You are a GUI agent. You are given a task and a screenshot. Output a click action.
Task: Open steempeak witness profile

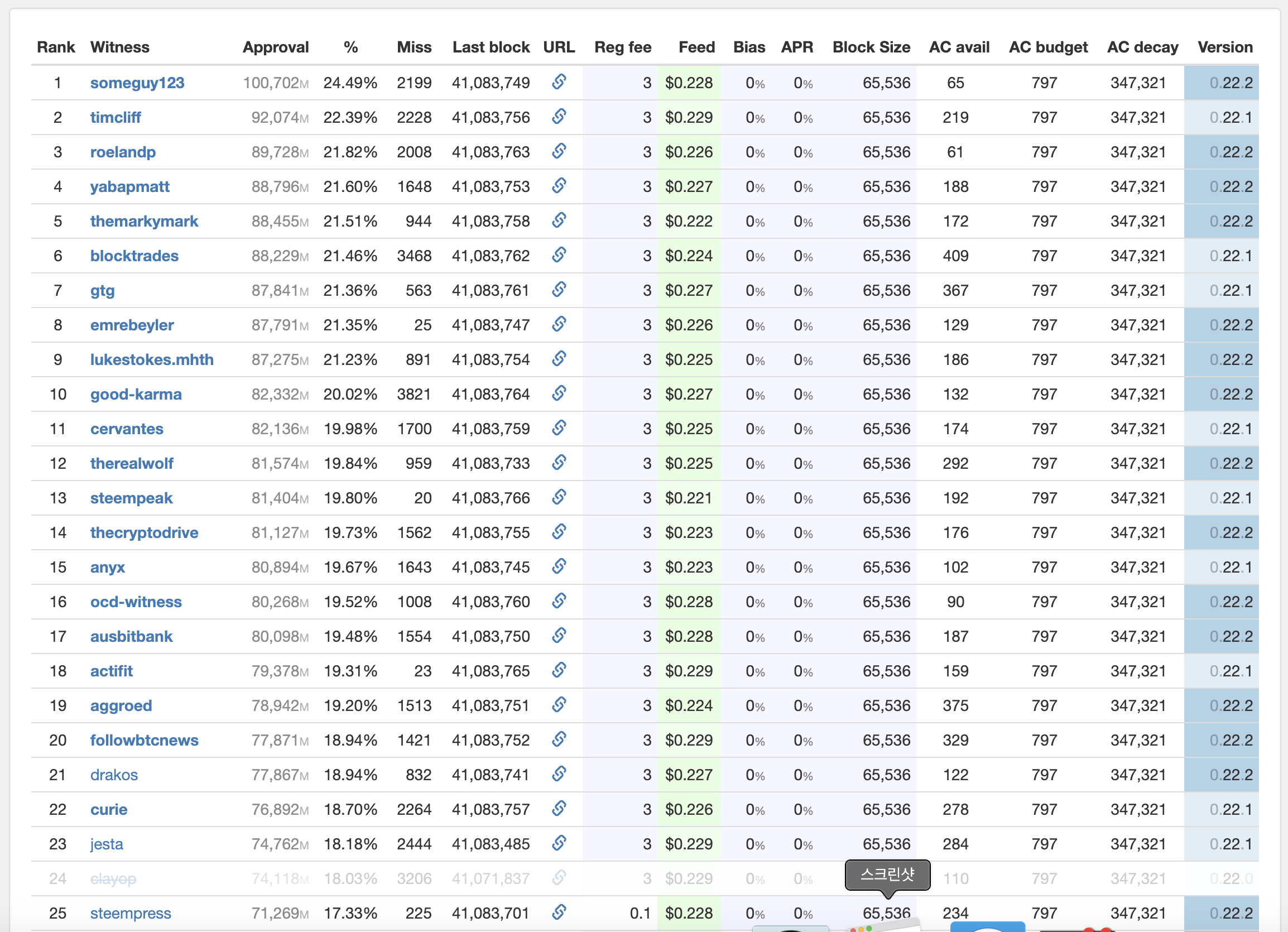132,499
